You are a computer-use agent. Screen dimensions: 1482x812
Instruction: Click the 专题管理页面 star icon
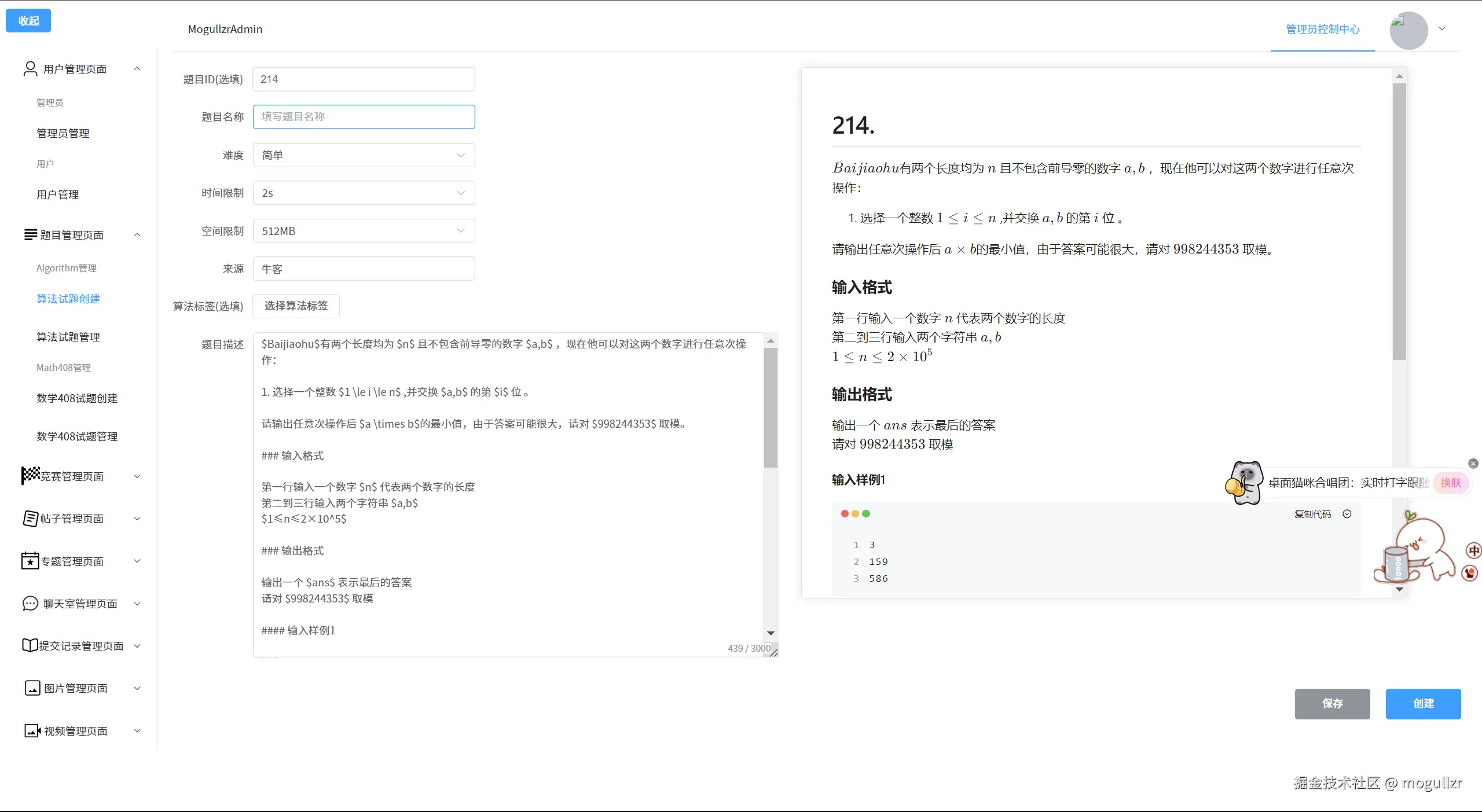30,561
